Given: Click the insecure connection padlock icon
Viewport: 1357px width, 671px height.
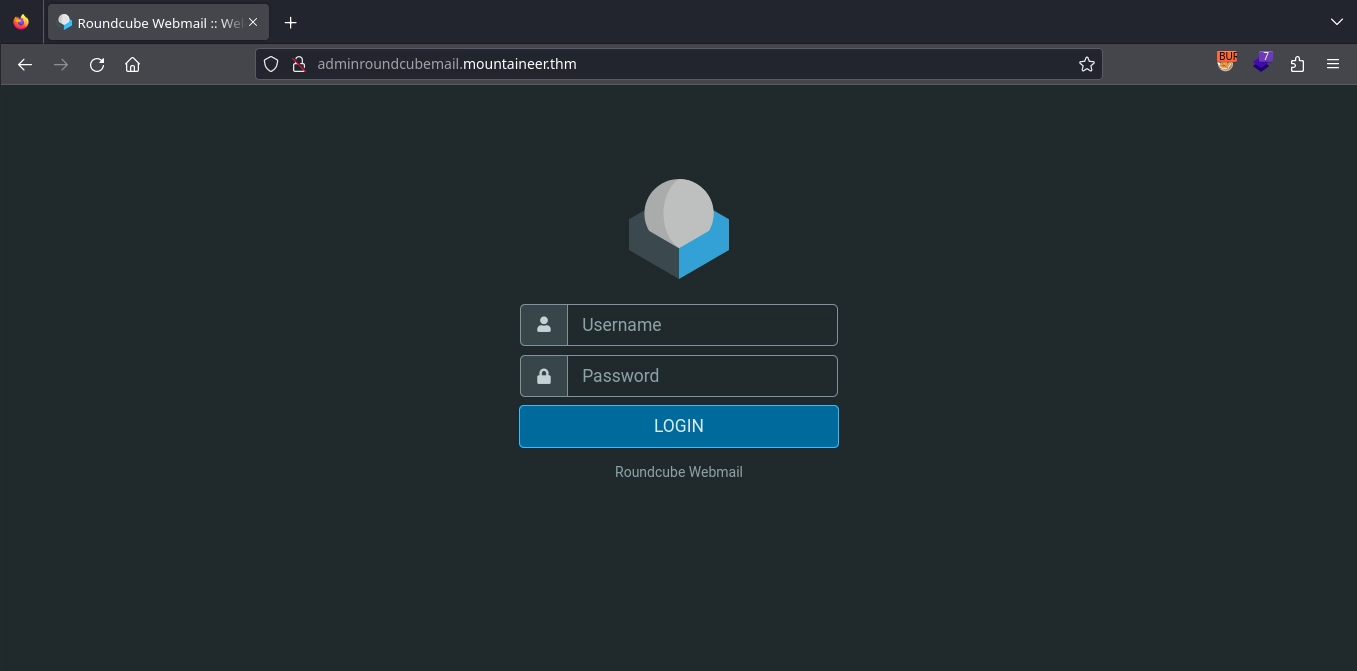Looking at the screenshot, I should [x=297, y=64].
